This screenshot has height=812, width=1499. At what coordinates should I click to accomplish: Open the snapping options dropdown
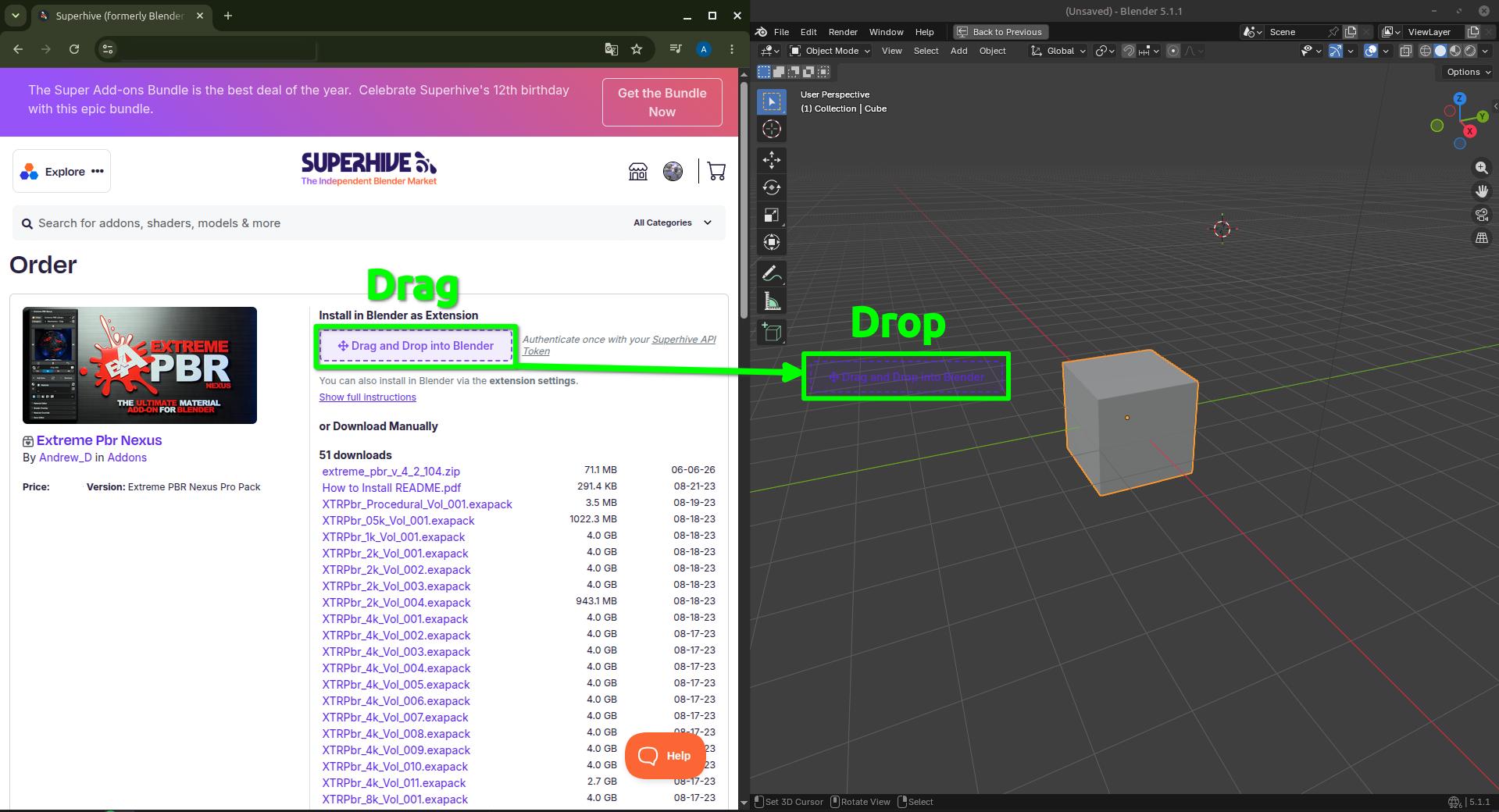(1149, 51)
